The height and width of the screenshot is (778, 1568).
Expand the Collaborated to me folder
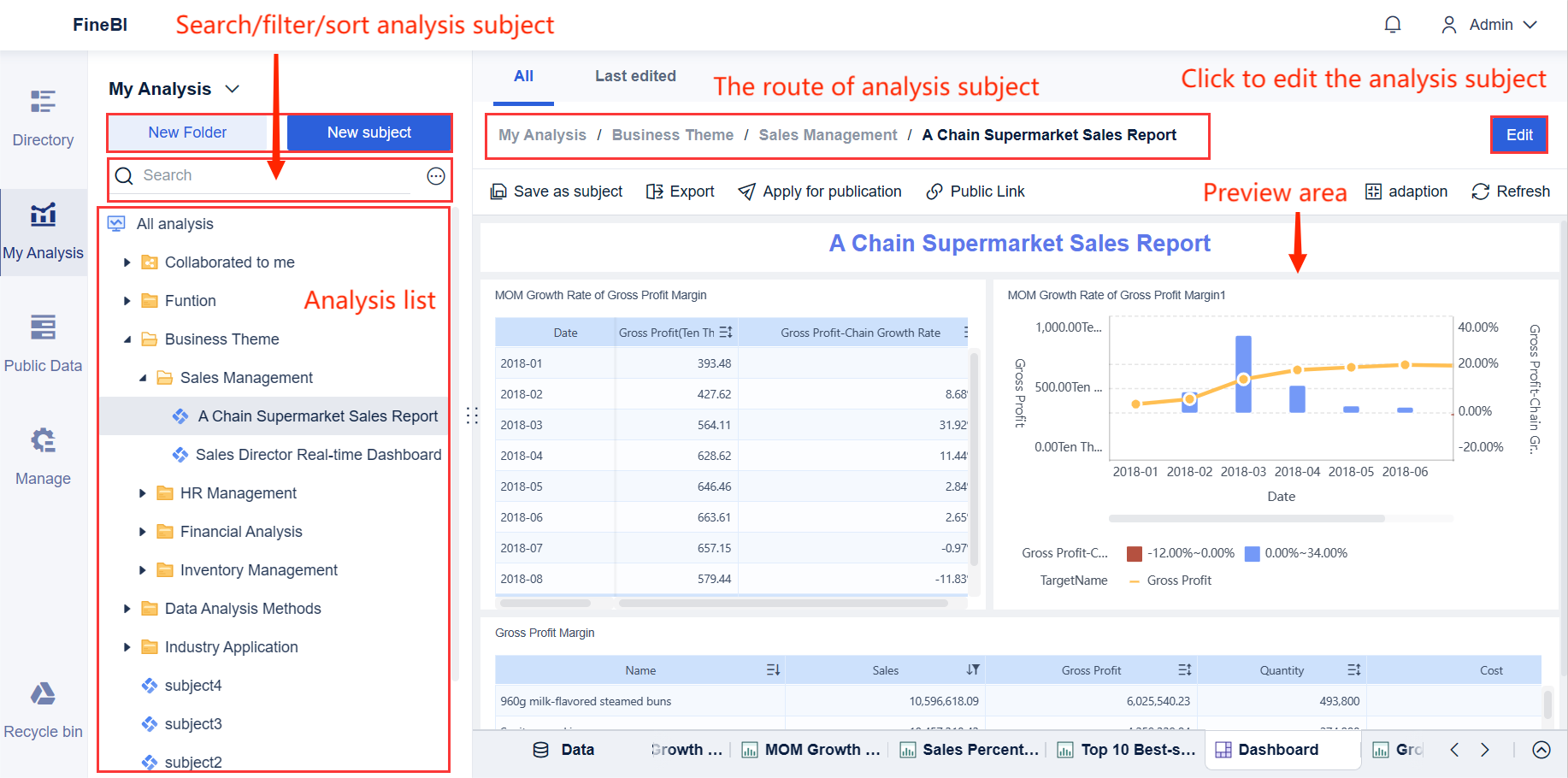127,262
